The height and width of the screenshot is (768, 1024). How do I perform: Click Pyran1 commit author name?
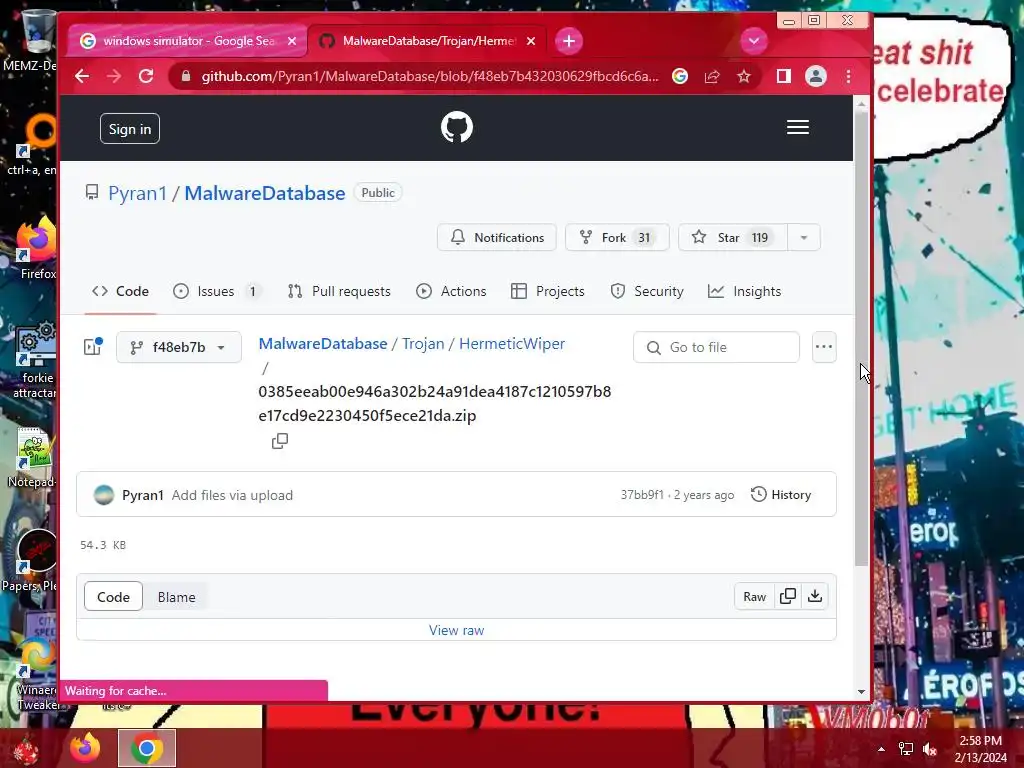[142, 496]
